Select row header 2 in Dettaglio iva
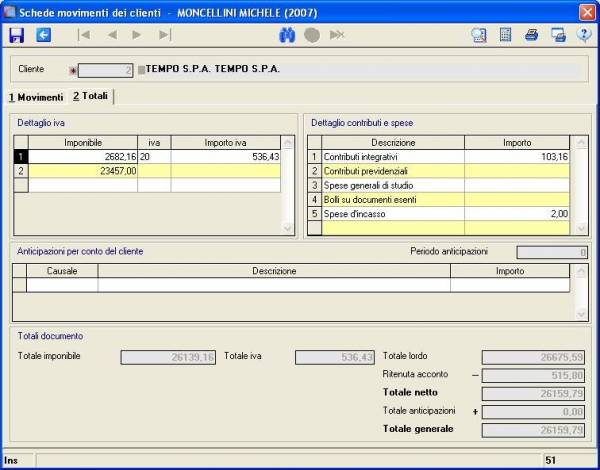 tap(21, 171)
